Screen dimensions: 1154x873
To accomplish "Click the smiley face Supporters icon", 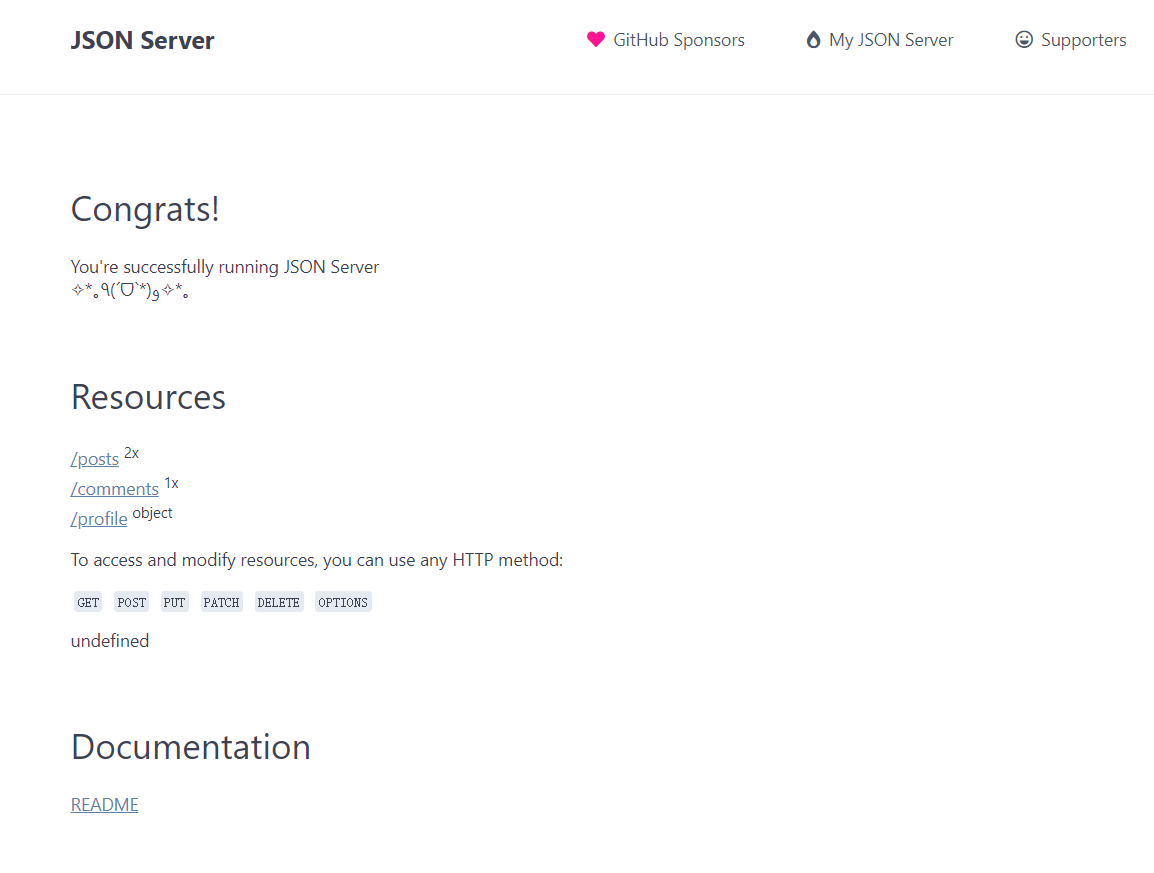I will click(1024, 40).
